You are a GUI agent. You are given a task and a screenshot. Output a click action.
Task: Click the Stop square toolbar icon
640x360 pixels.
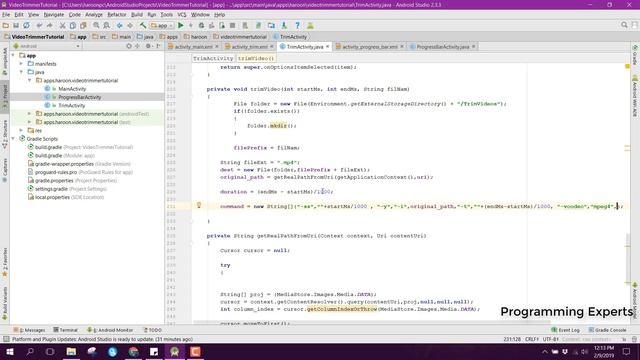point(232,25)
